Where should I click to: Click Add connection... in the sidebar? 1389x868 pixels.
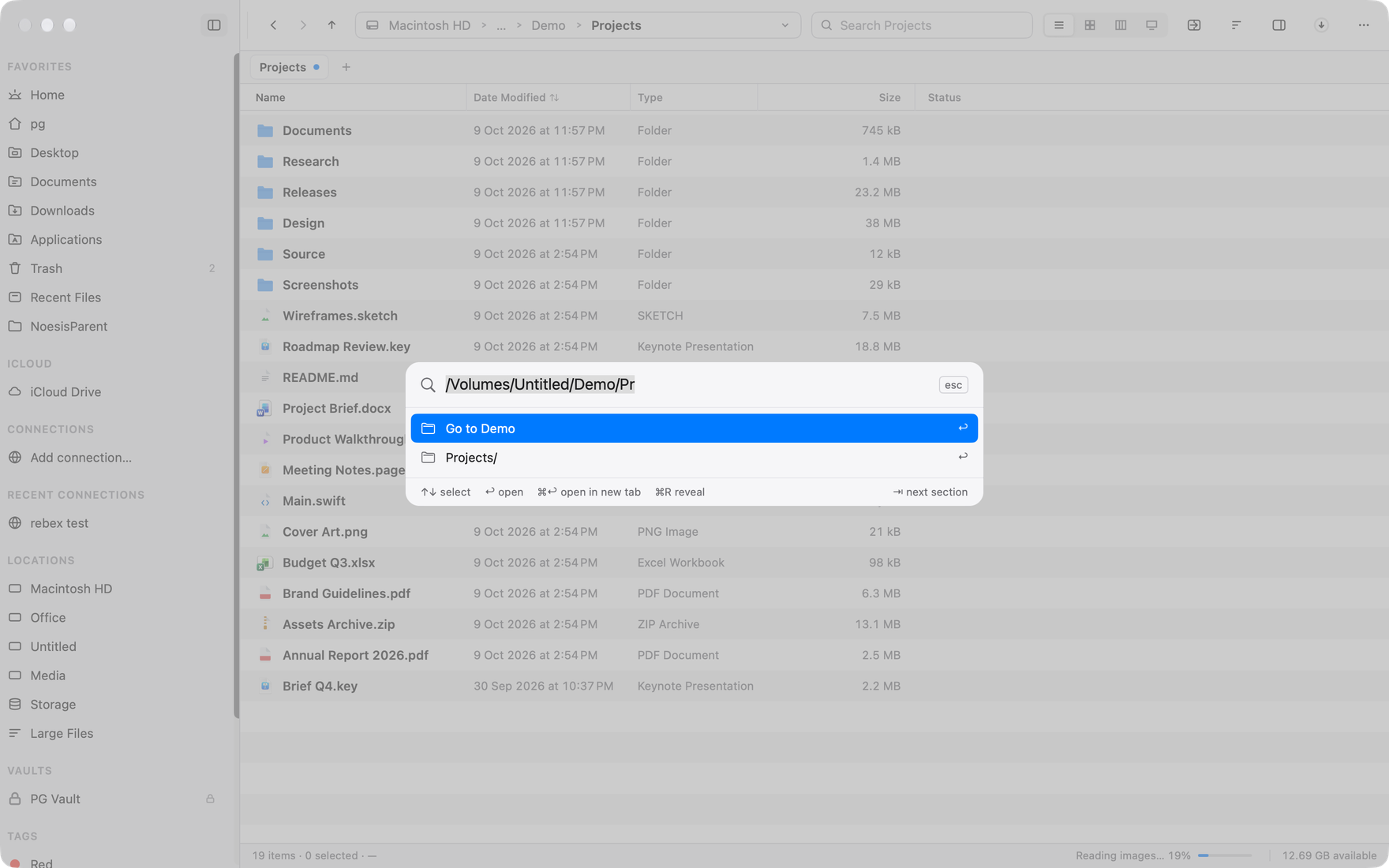[x=80, y=458]
